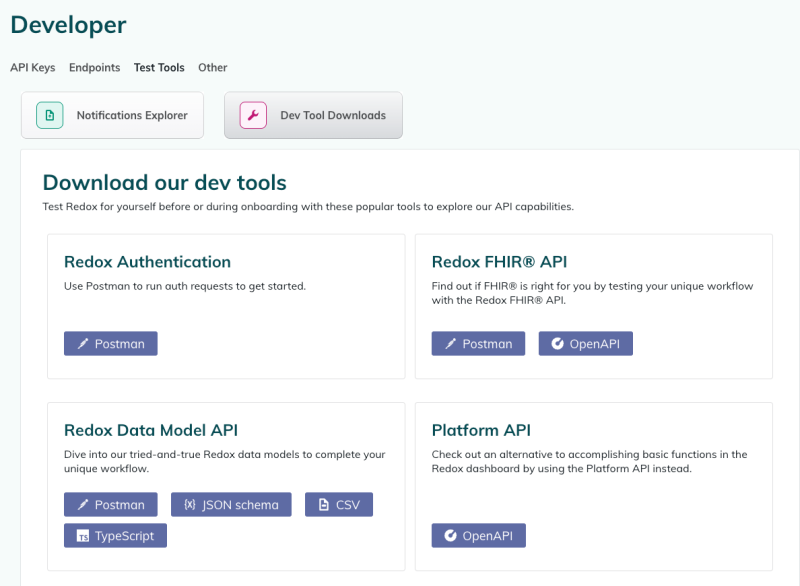Screen dimensions: 800x586
Task: Select the Test Tools tab
Action: [159, 67]
